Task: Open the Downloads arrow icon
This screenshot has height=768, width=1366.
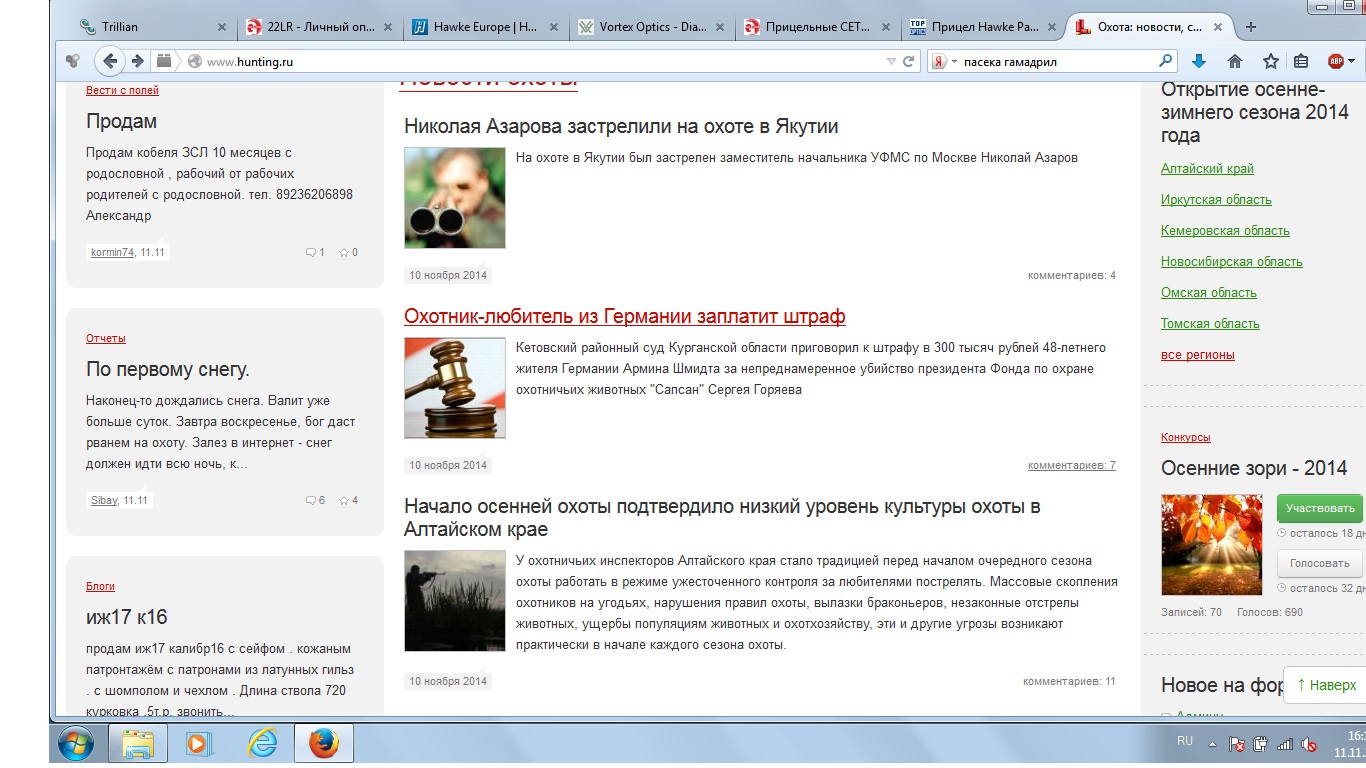Action: 1199,61
